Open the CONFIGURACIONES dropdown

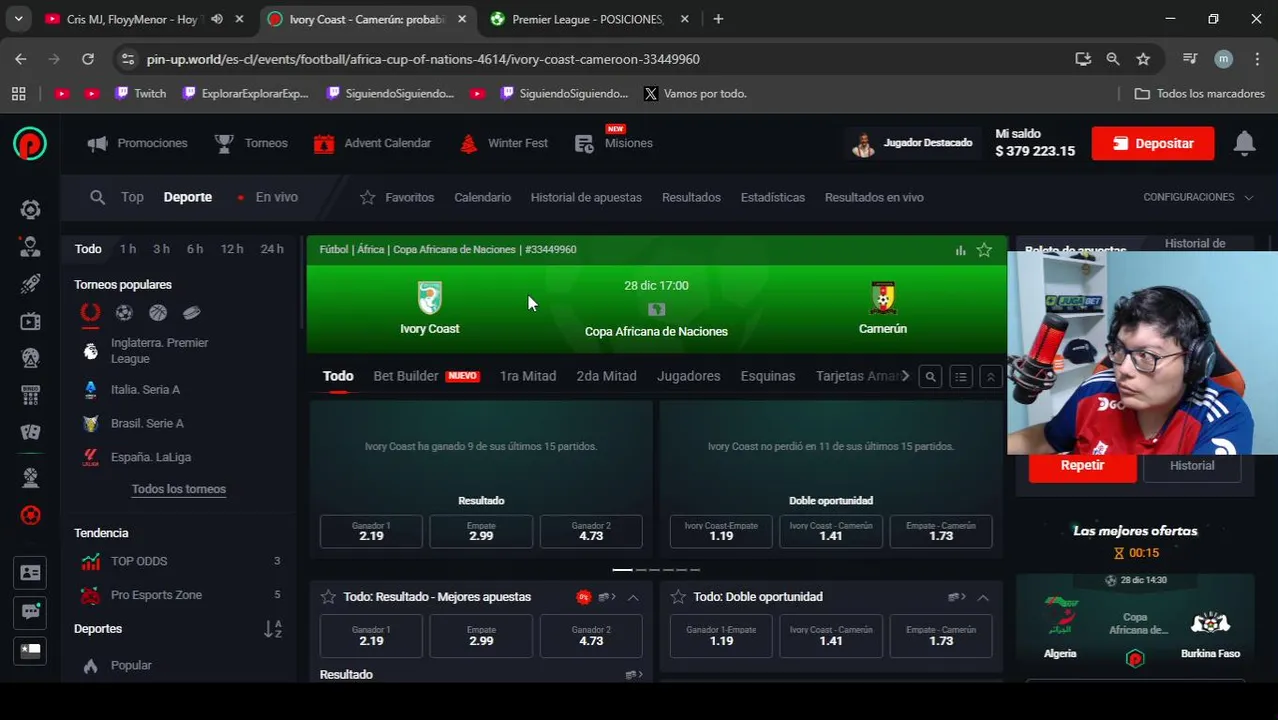[x=1198, y=197]
